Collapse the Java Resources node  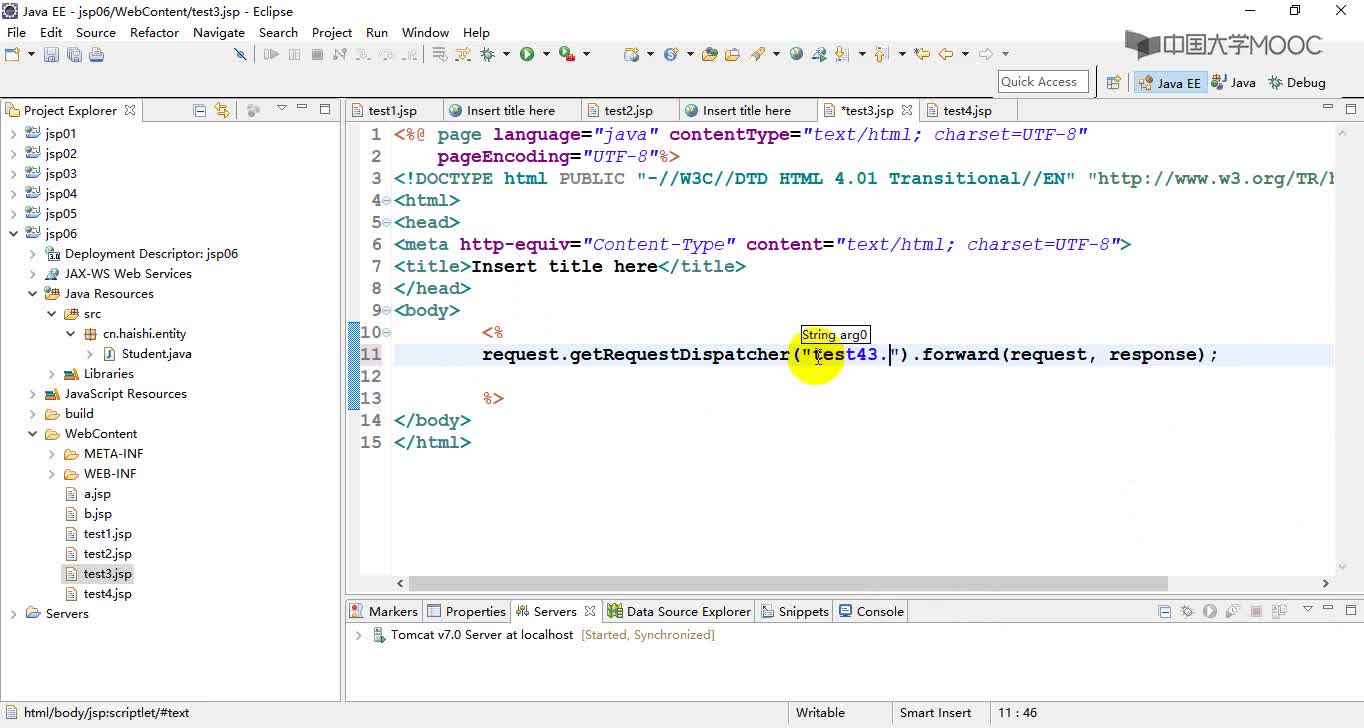click(32, 294)
